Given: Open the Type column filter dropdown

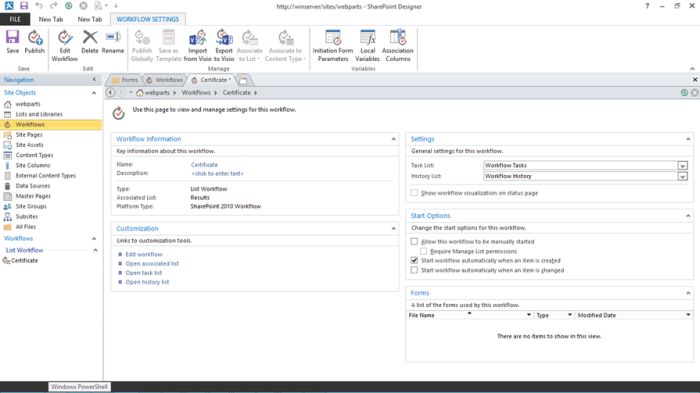Looking at the screenshot, I should pyautogui.click(x=570, y=315).
